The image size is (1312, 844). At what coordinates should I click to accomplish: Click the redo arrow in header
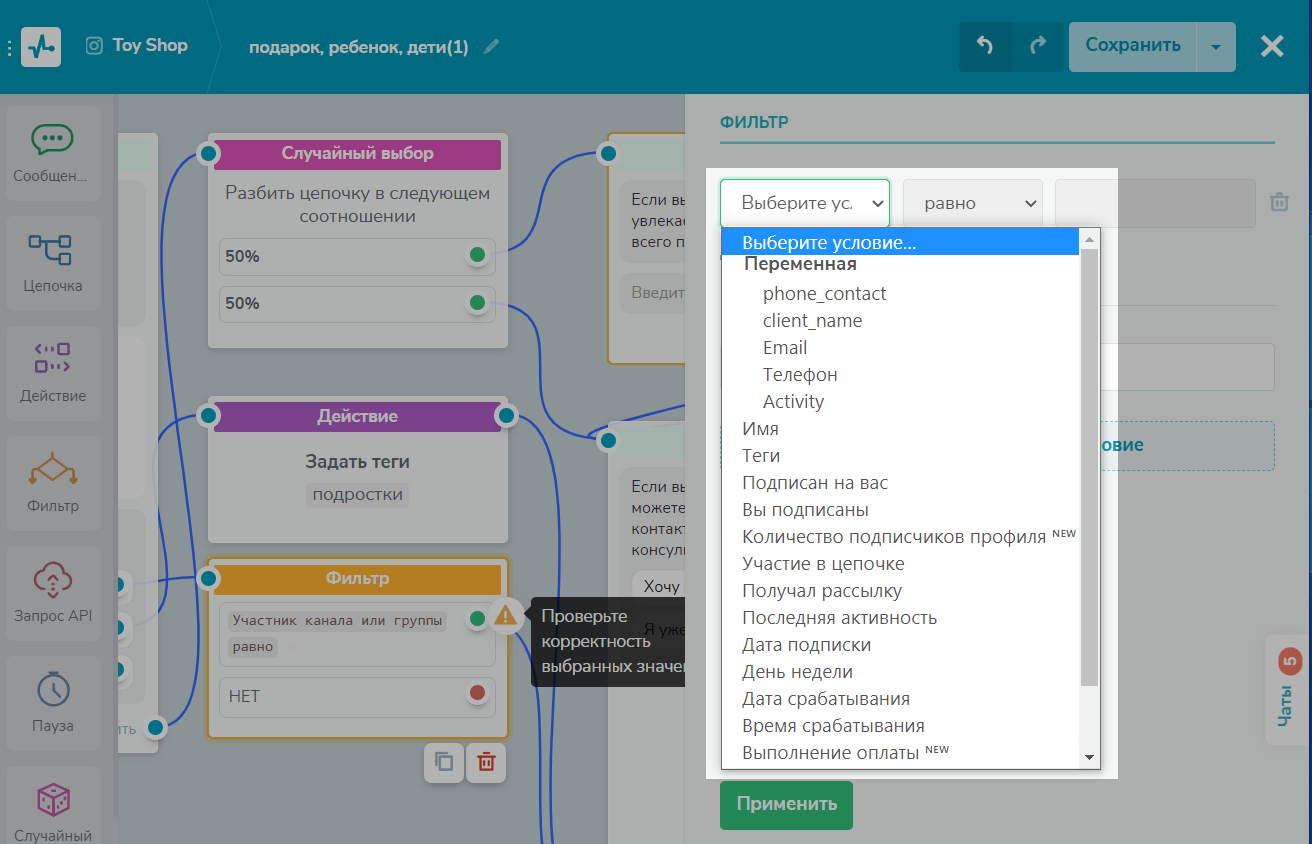coord(1038,46)
